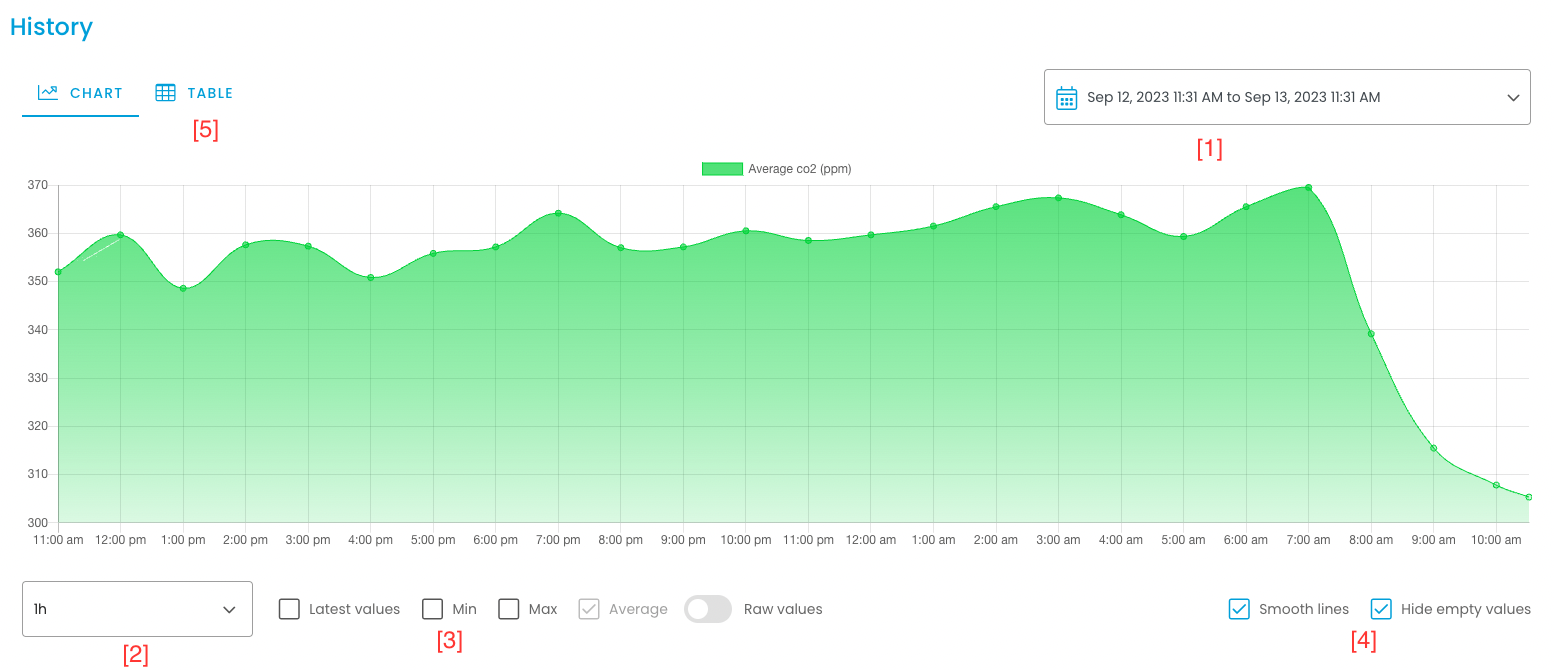Click the disabled Average checkbox
This screenshot has height=670, width=1554.
point(589,608)
